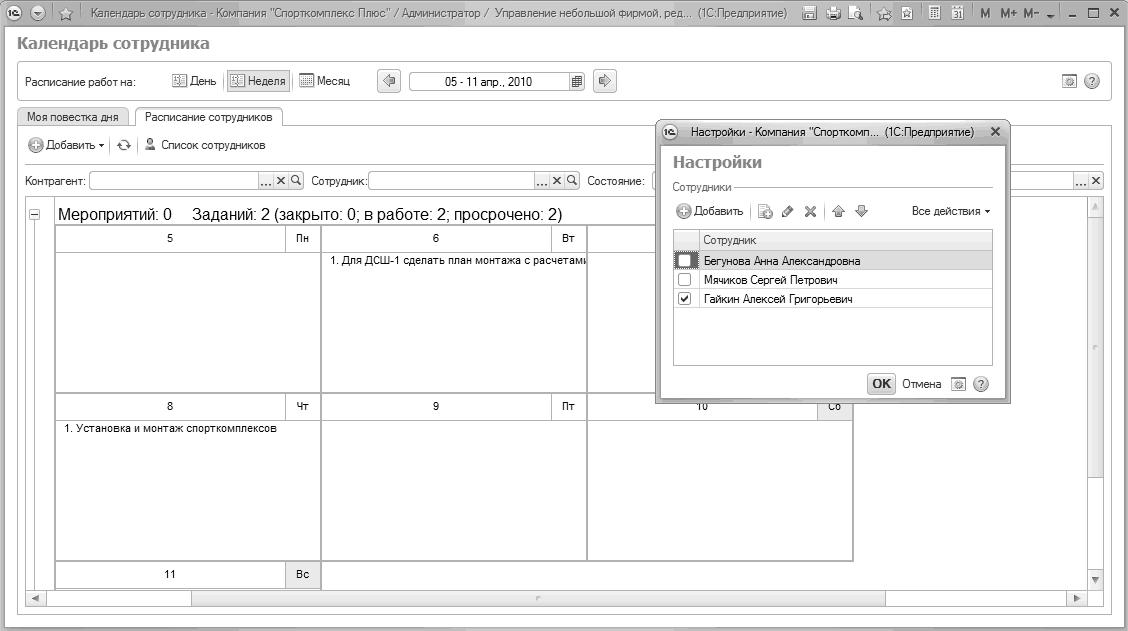
Task: Click the Контрагент input field
Action: [173, 181]
